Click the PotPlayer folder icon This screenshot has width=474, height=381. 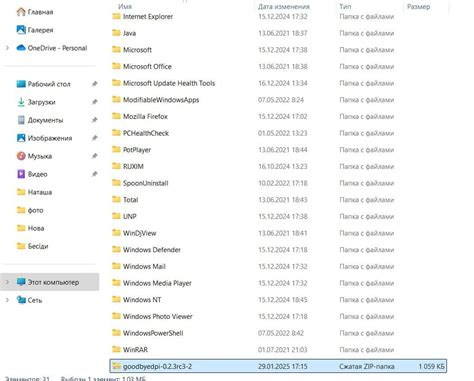click(x=116, y=150)
